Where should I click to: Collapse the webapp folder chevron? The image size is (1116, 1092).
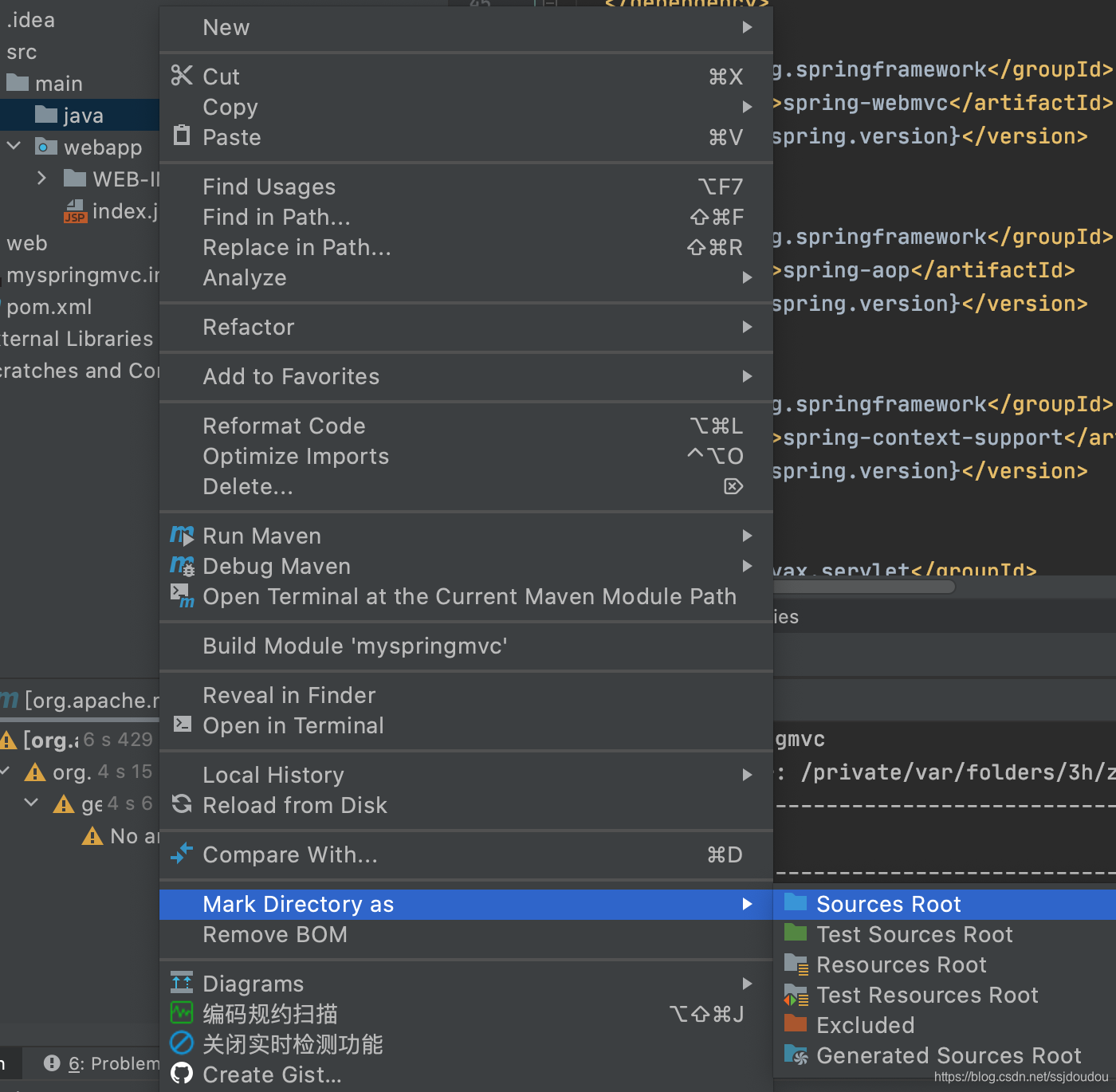(14, 147)
